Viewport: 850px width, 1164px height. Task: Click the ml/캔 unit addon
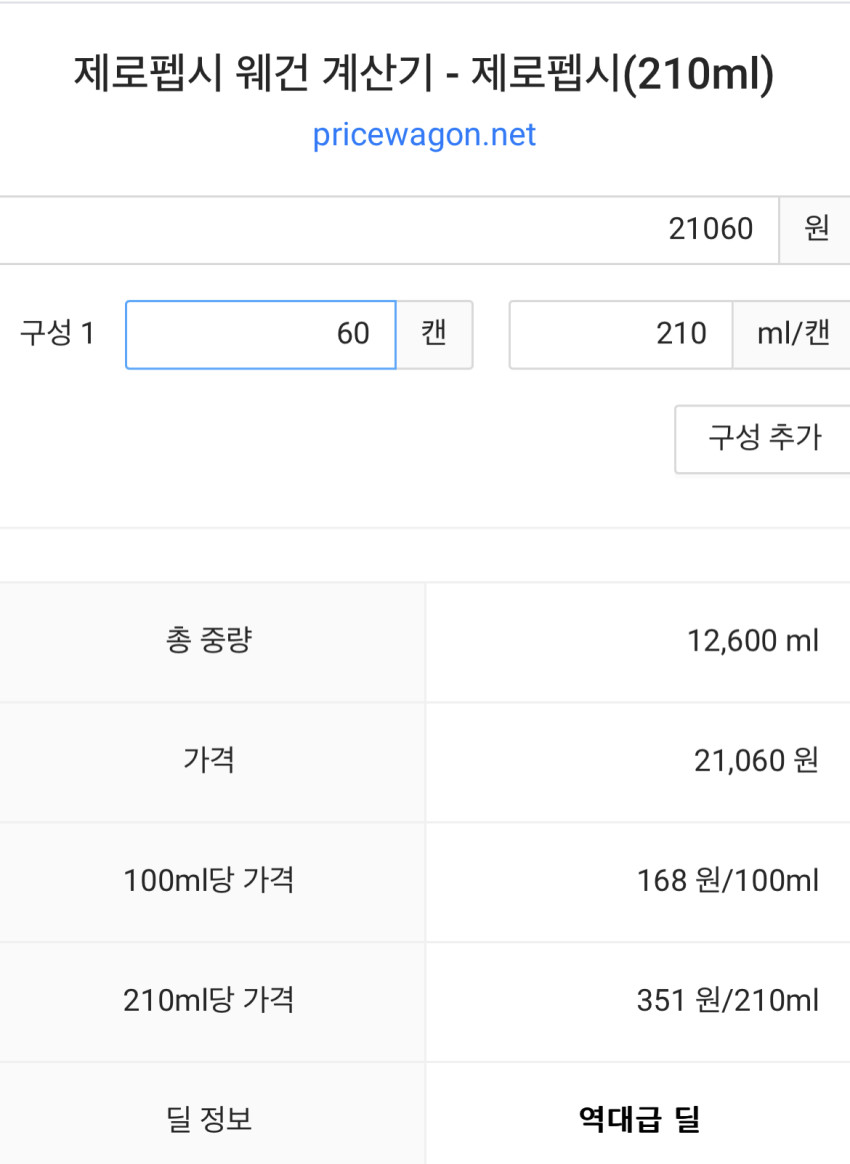(792, 334)
